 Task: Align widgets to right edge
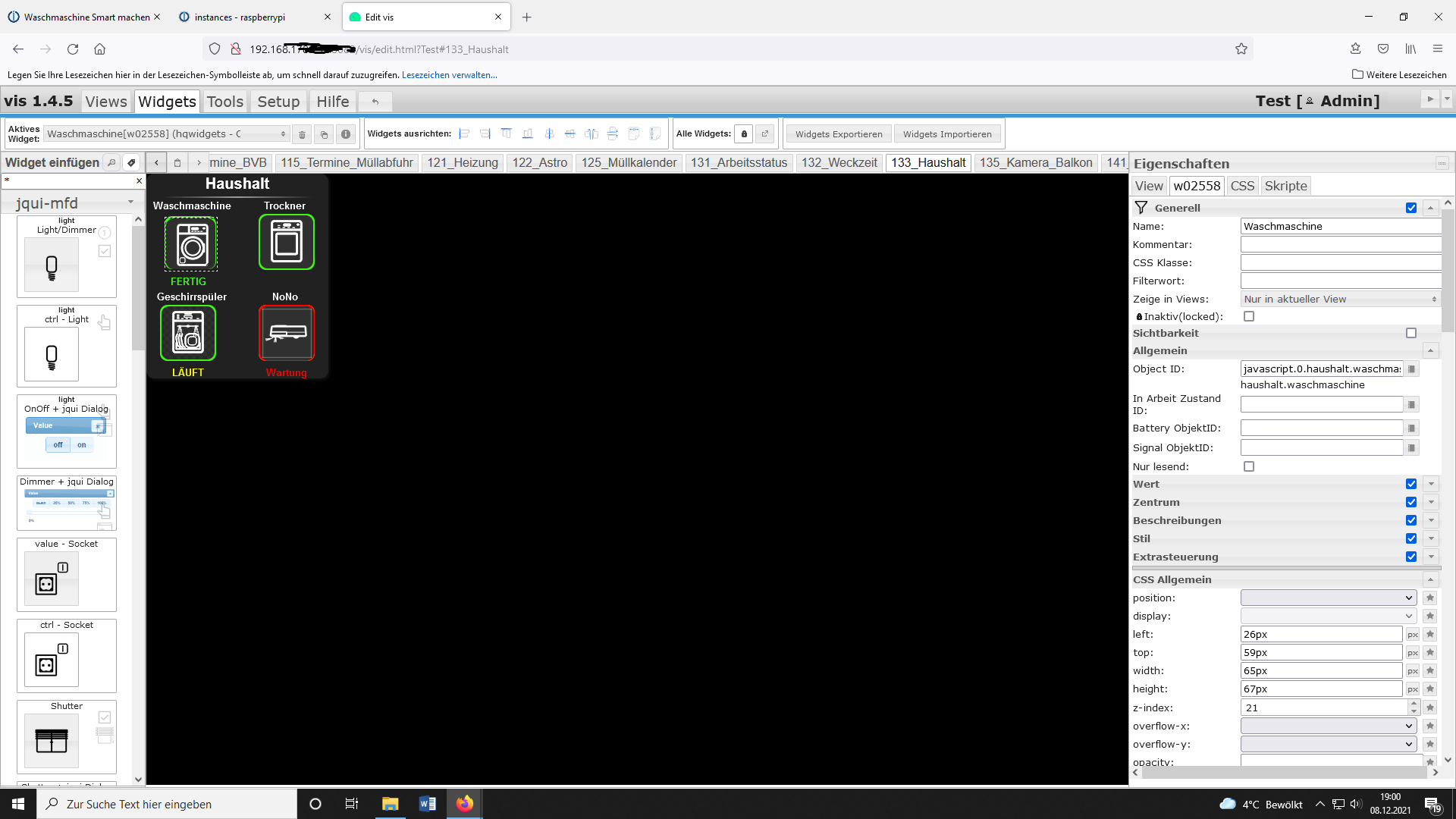point(485,133)
